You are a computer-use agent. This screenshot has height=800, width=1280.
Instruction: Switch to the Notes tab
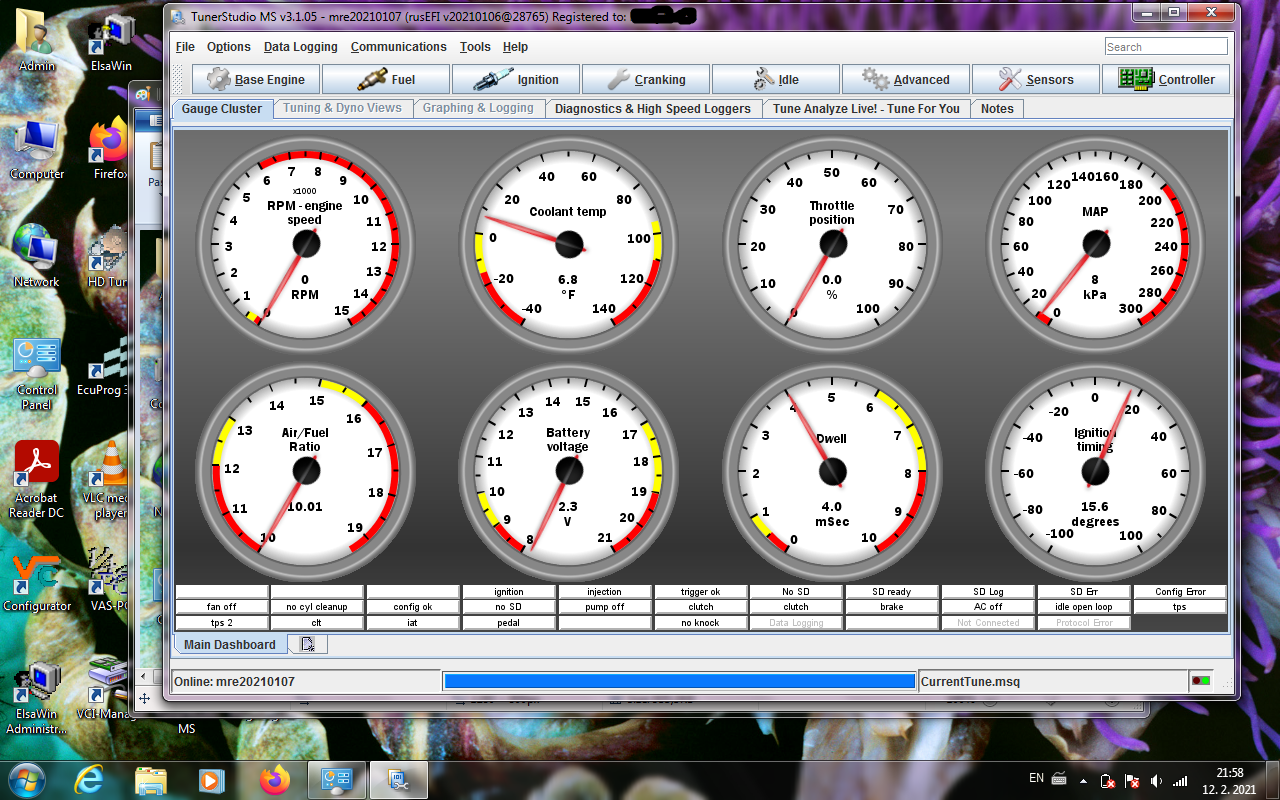(997, 109)
